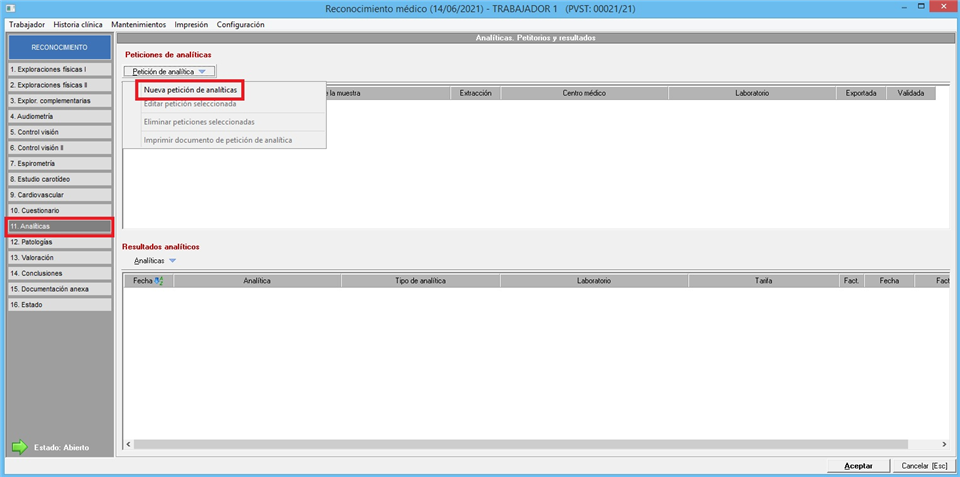Open the 5. Control visión section
Screen dimensions: 960x477
59,132
